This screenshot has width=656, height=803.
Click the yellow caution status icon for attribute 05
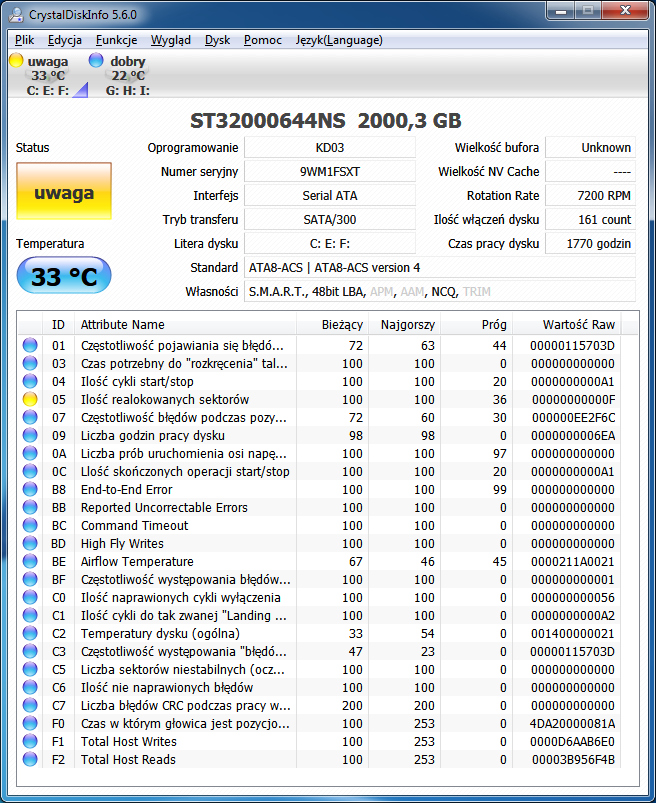click(30, 399)
